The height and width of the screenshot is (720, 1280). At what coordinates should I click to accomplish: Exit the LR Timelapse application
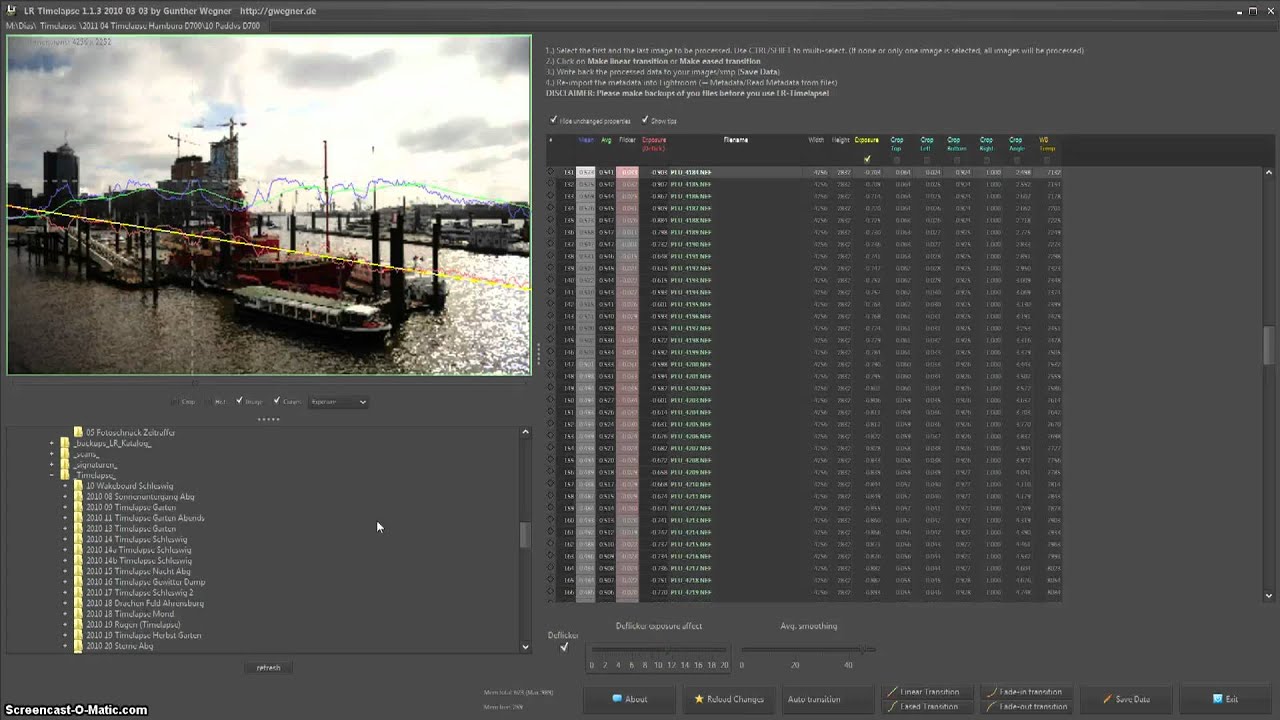coord(1226,699)
